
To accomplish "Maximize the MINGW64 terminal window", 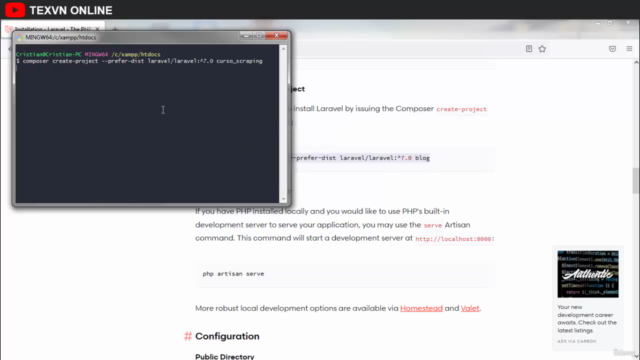I will (259, 36).
